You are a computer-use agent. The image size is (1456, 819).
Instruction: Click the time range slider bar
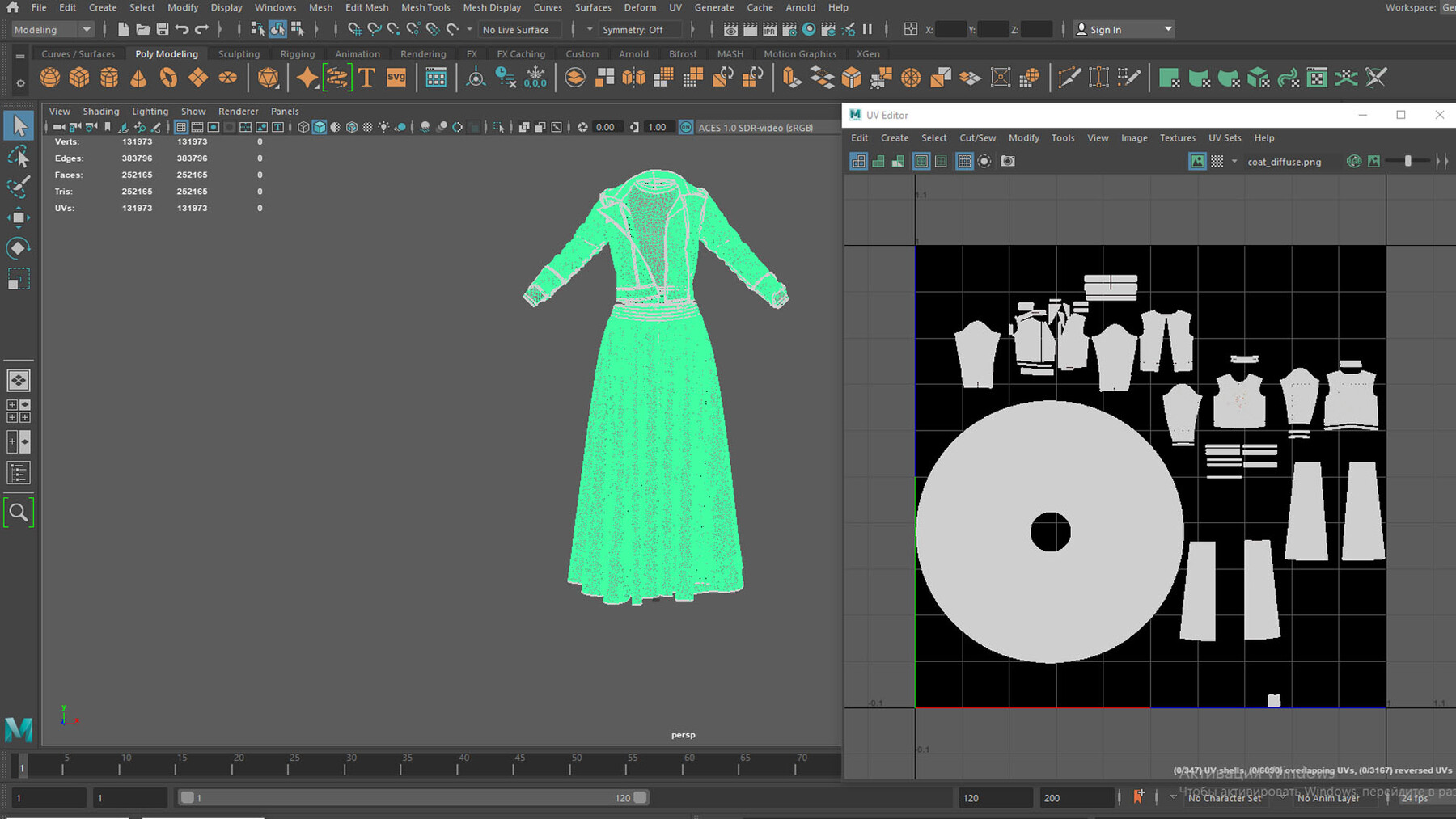(x=413, y=797)
